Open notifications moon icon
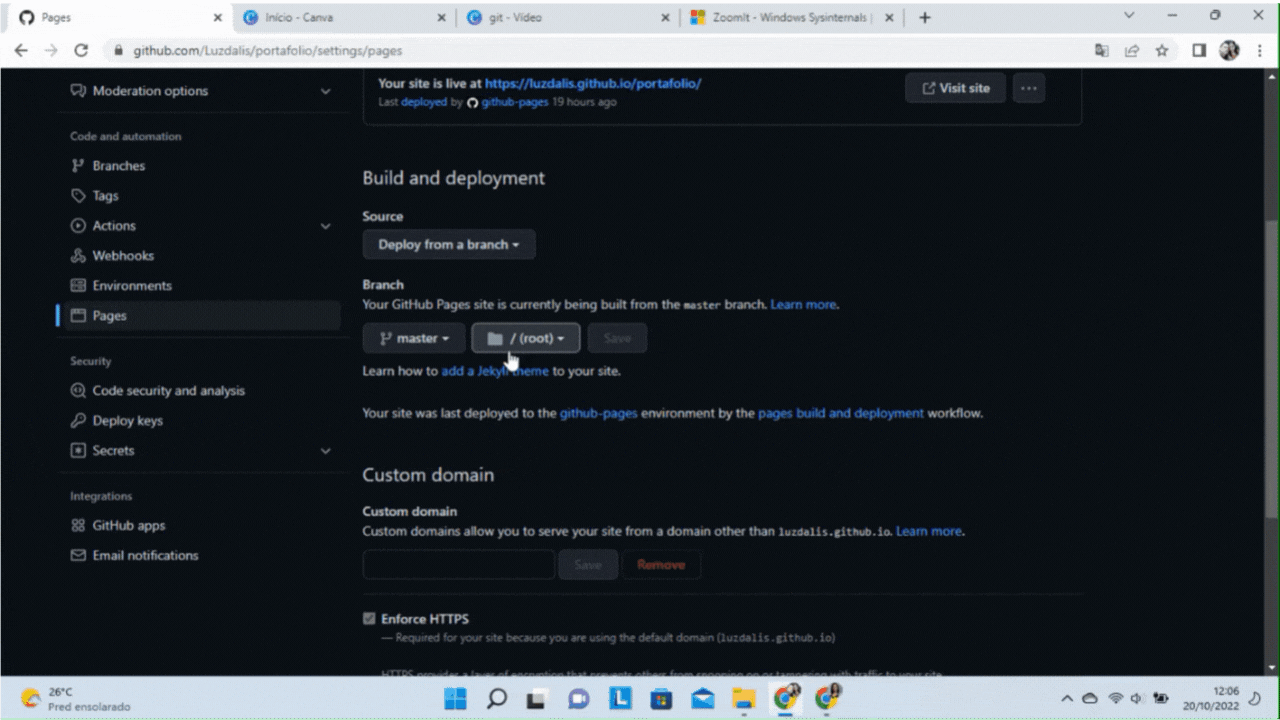This screenshot has width=1280, height=720. pos(1255,698)
